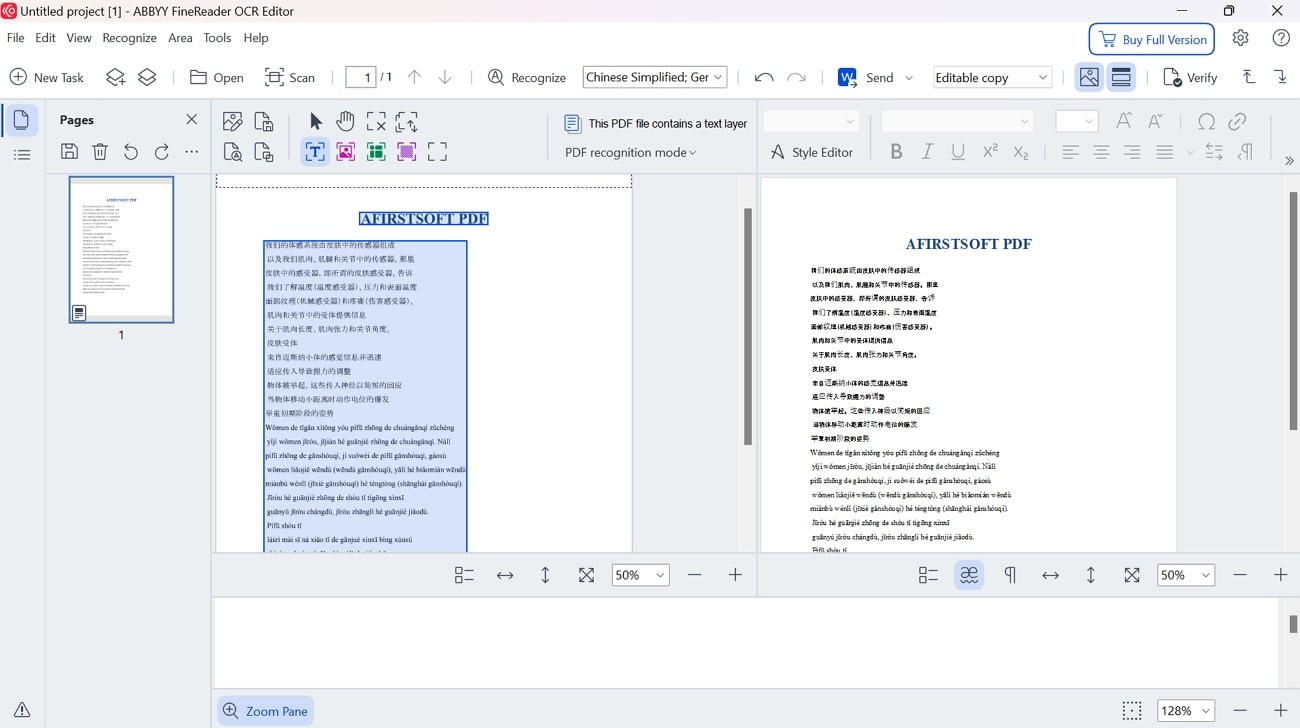
Task: Open the Area menu
Action: click(x=180, y=38)
